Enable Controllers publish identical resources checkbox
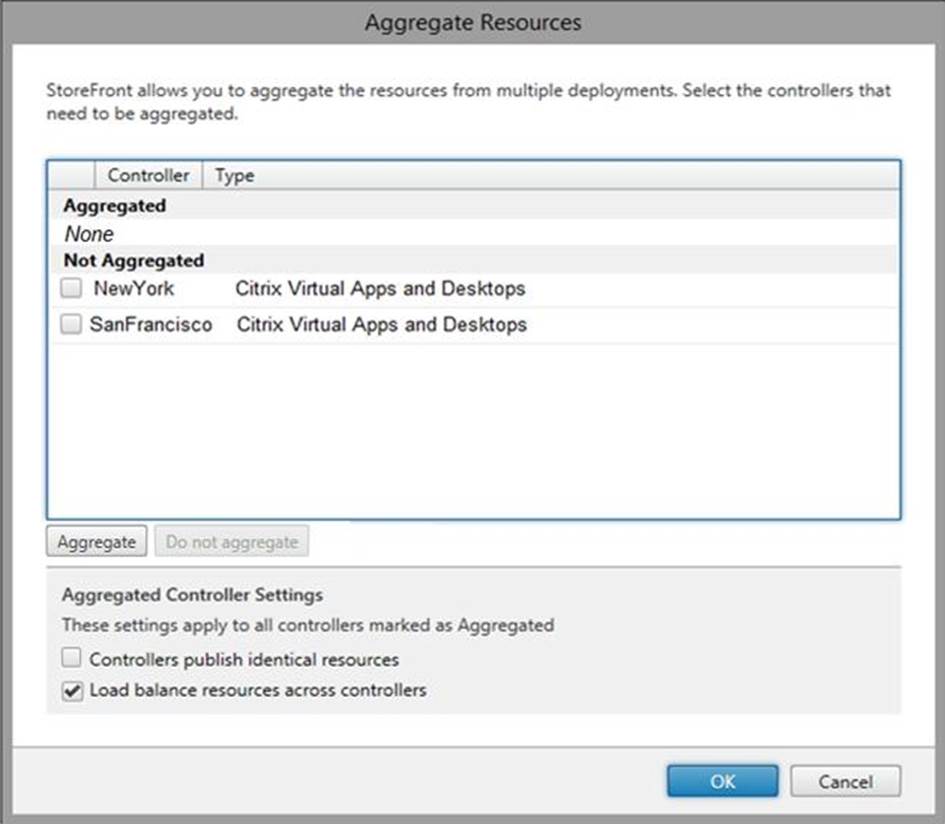Viewport: 945px width, 824px height. coord(71,659)
